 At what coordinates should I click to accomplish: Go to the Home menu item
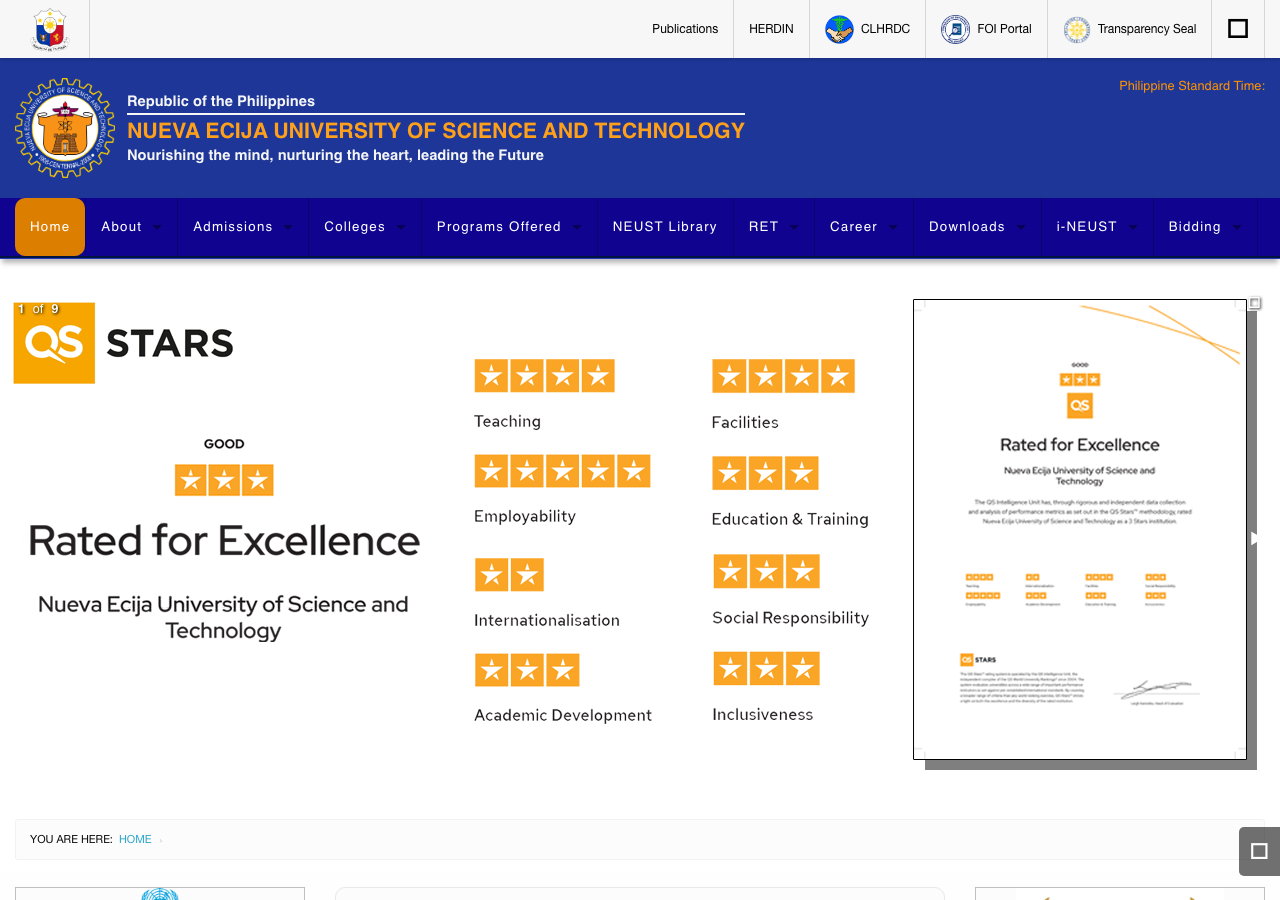coord(50,227)
